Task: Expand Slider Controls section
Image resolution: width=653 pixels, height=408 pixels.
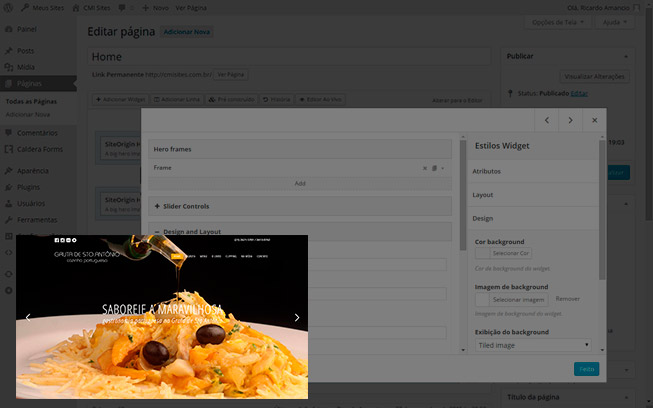Action: click(x=300, y=206)
